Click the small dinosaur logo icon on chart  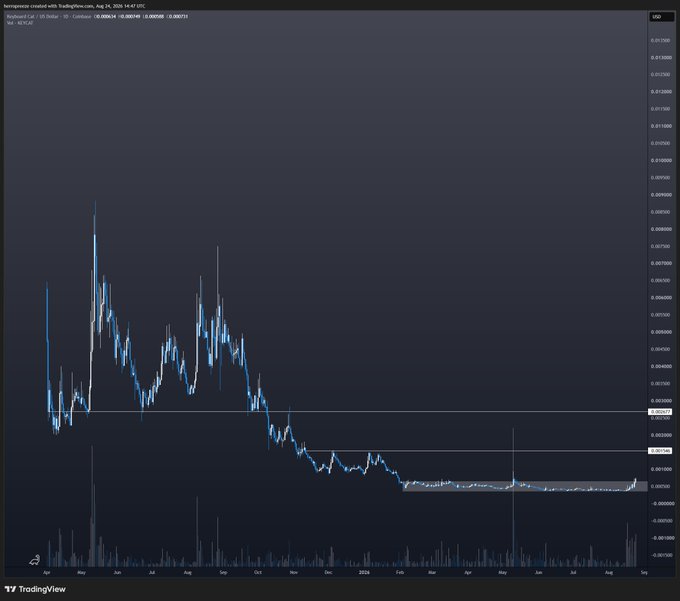tap(35, 560)
